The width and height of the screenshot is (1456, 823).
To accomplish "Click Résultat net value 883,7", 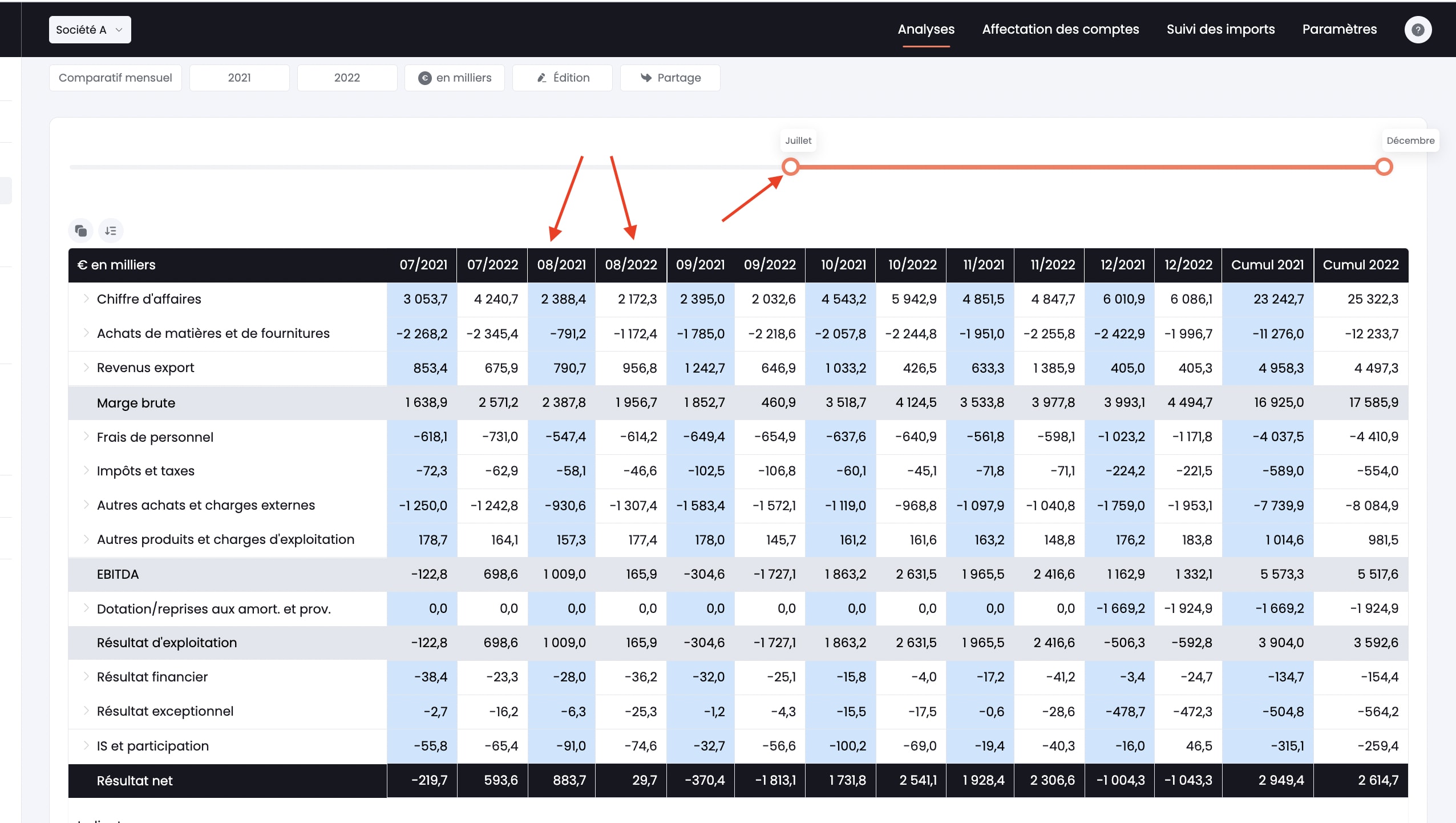I will (569, 780).
